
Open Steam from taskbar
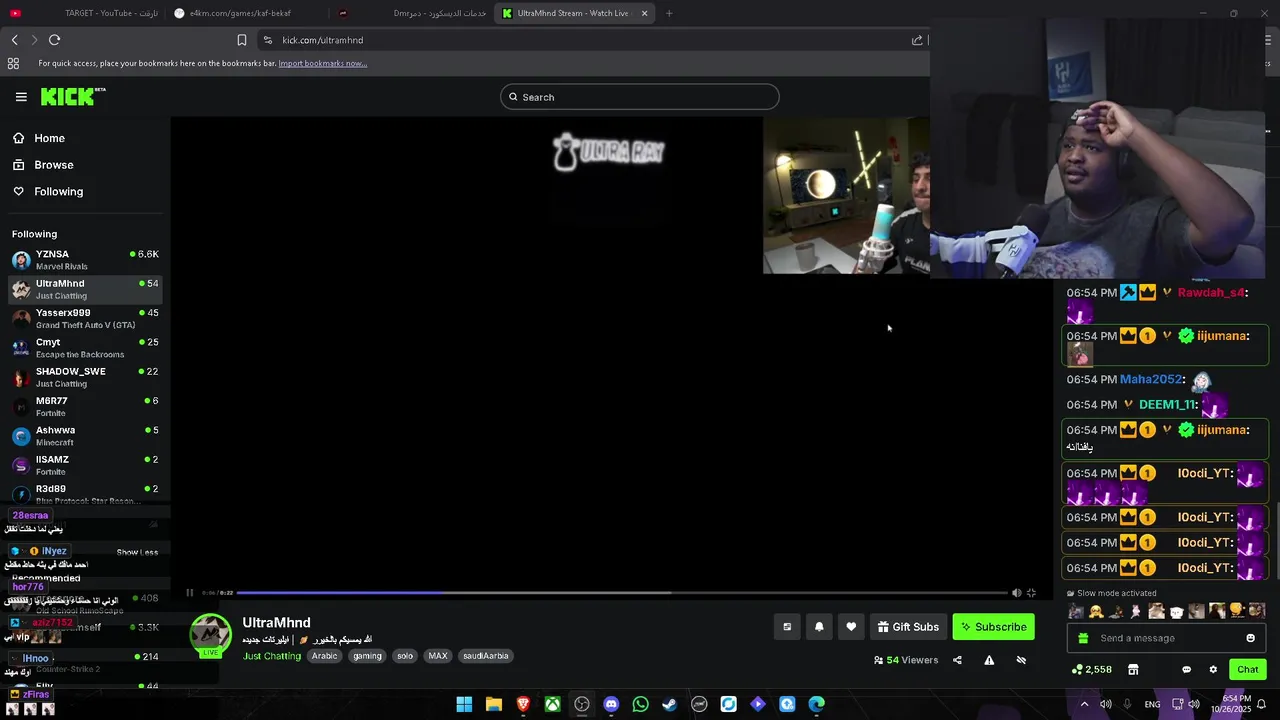click(669, 704)
